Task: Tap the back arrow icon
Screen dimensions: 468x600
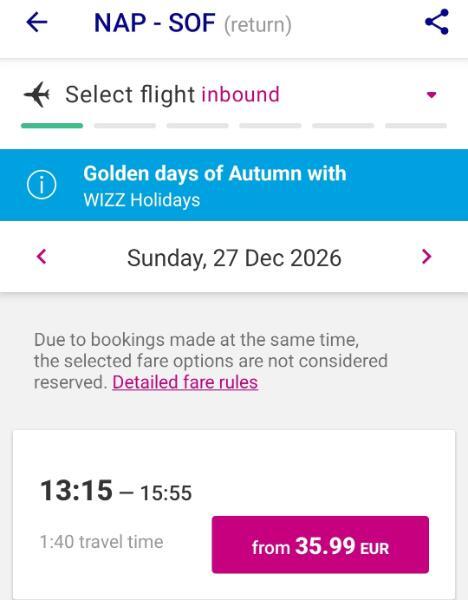Action: pyautogui.click(x=37, y=22)
